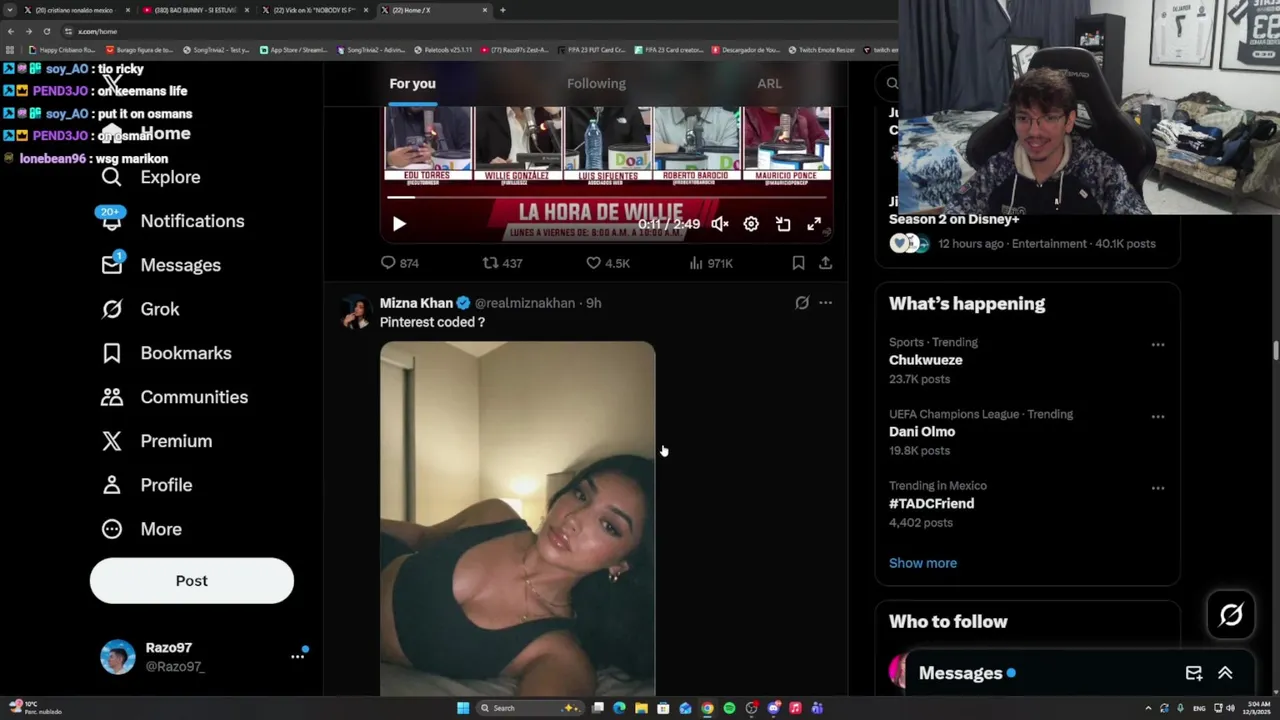Open video settings gear
This screenshot has width=1280, height=720.
pos(751,224)
